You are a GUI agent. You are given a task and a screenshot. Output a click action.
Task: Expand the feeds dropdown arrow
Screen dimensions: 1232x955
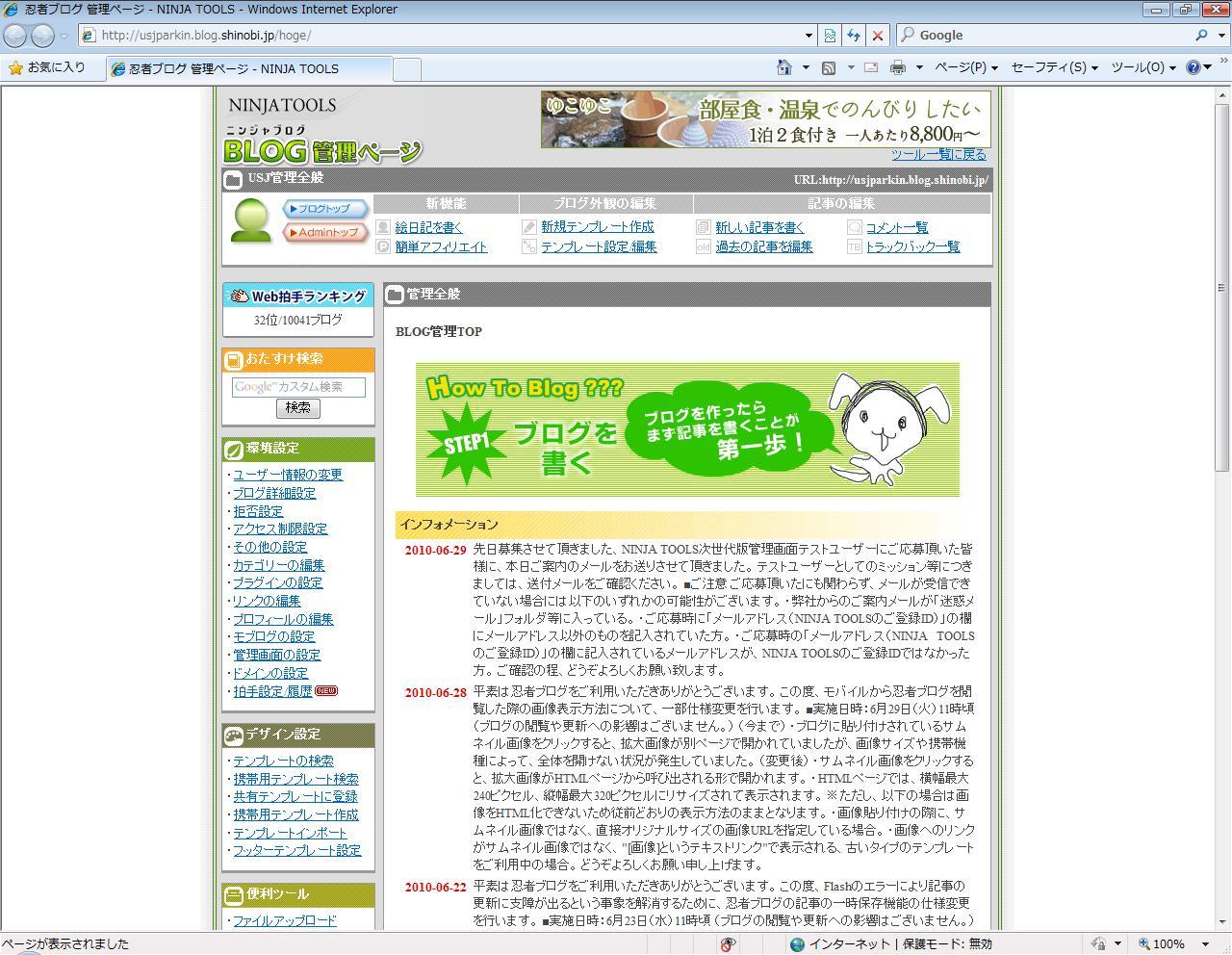(850, 67)
